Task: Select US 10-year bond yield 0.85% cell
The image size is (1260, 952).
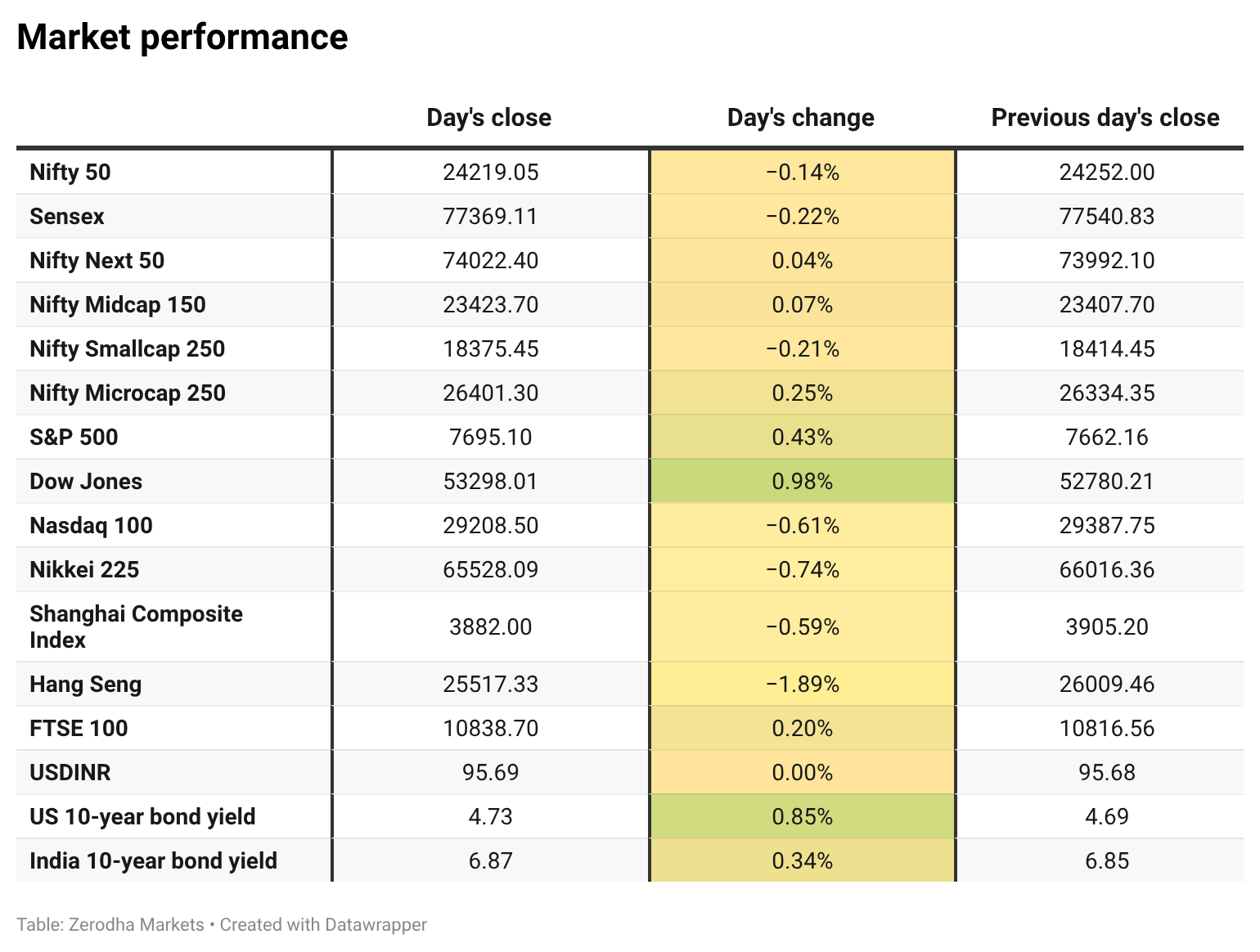Action: 803,816
